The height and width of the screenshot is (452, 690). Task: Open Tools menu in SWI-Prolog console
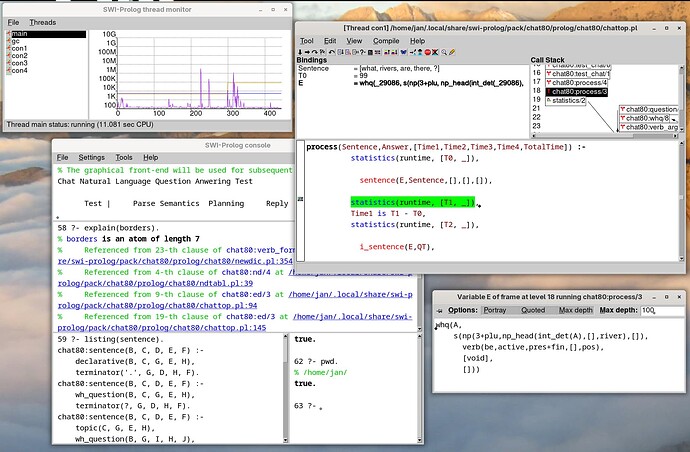point(124,158)
